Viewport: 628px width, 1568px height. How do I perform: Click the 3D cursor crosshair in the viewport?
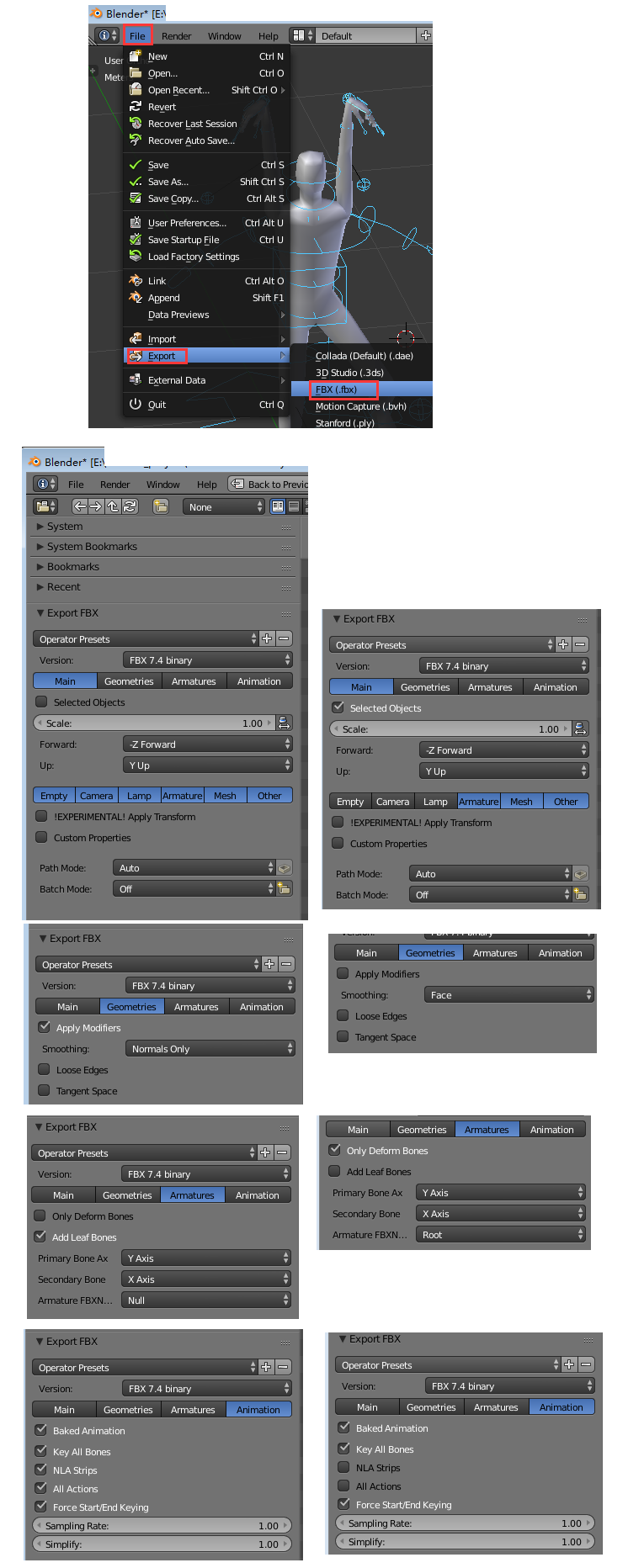(406, 336)
